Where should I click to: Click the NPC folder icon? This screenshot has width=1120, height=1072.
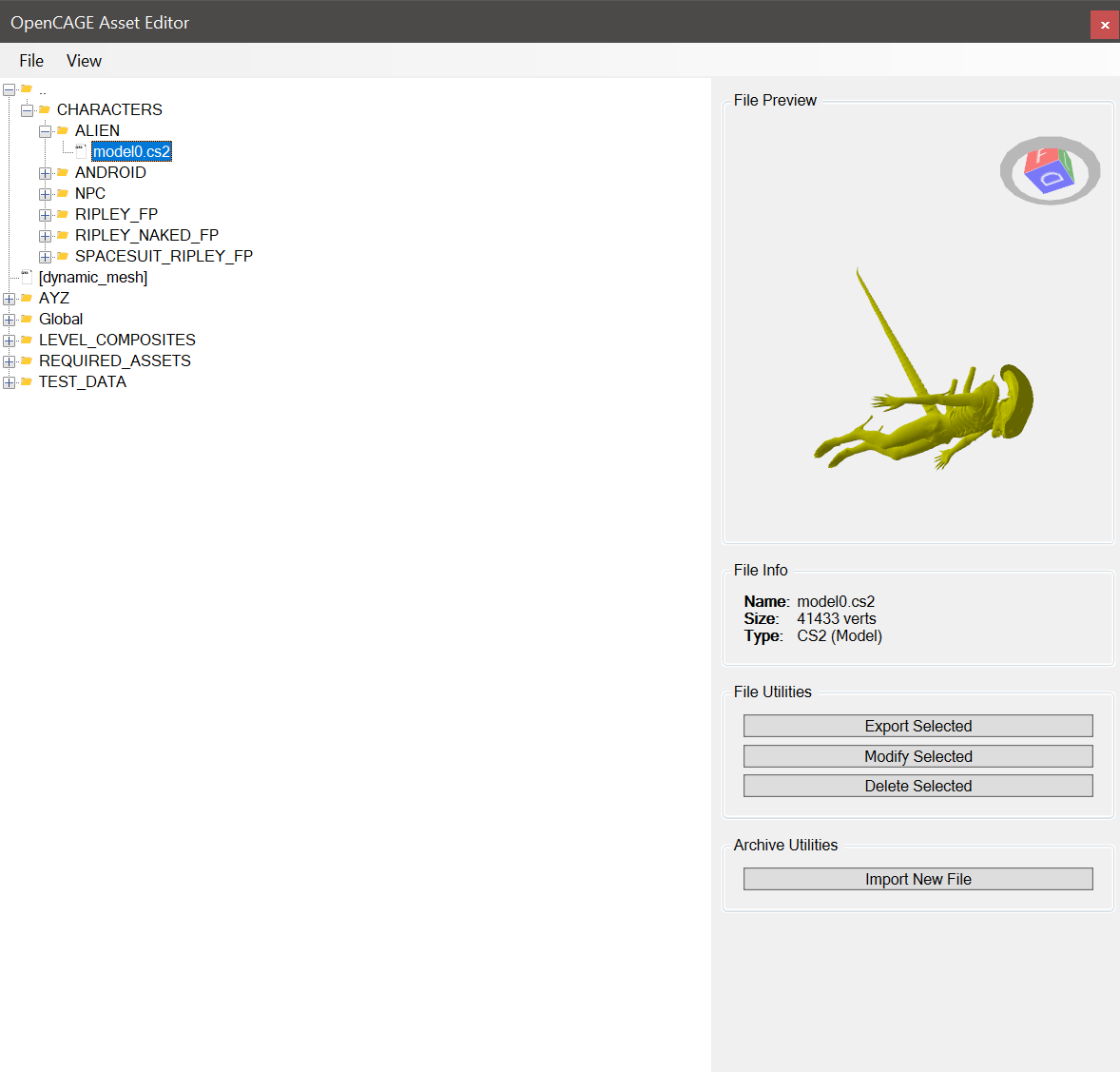[63, 193]
